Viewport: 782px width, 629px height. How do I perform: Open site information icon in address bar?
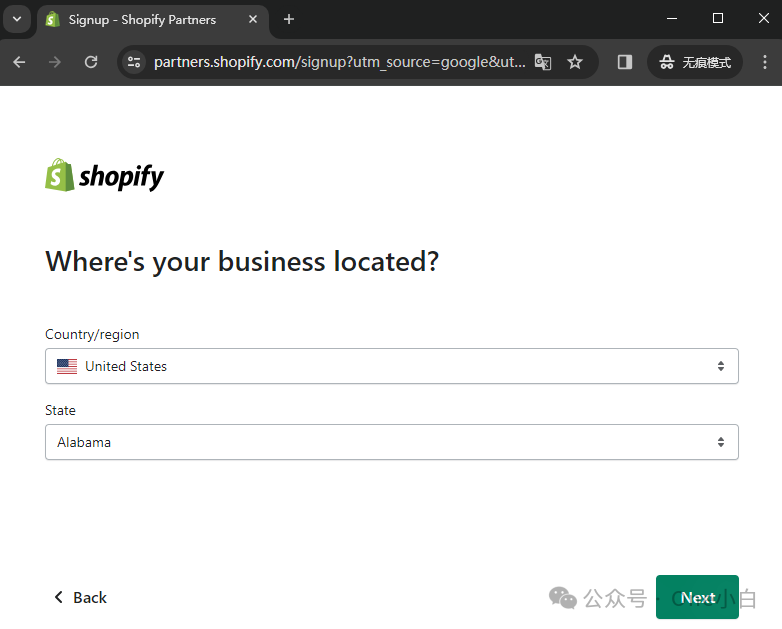134,62
